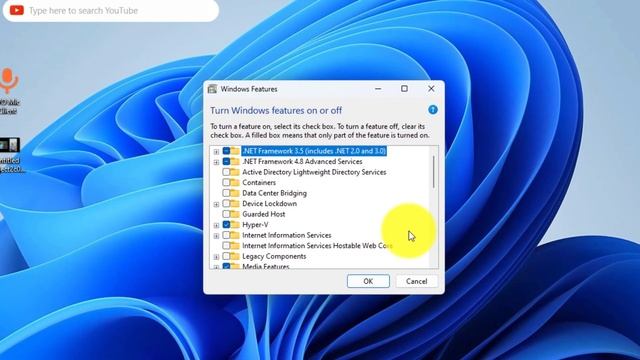Uncheck the Hyper-V checkbox
Screen dimensions: 640x360
click(226, 224)
